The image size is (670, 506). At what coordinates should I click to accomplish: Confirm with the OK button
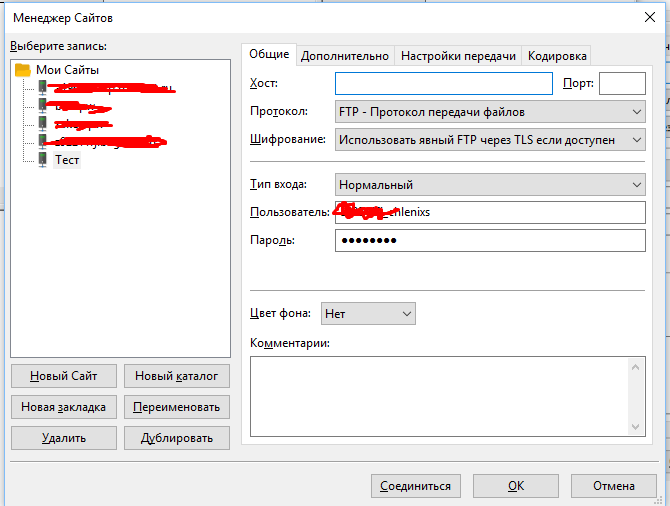pyautogui.click(x=516, y=486)
